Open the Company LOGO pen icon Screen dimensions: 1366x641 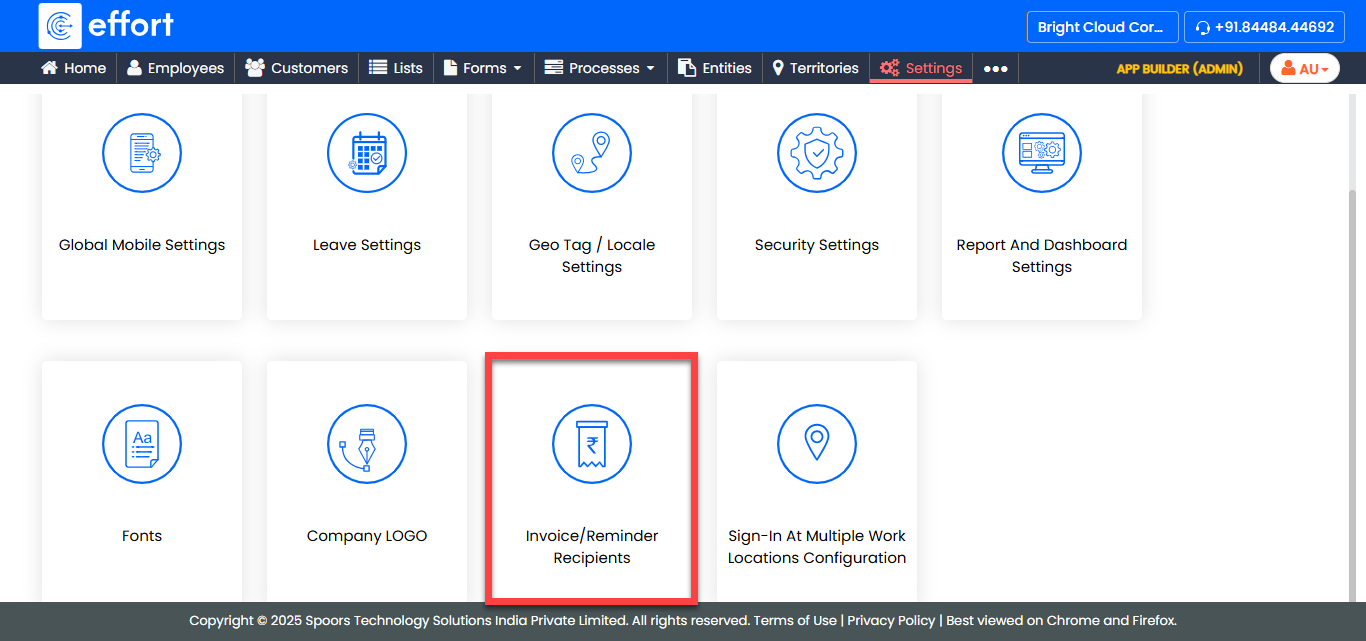click(367, 444)
